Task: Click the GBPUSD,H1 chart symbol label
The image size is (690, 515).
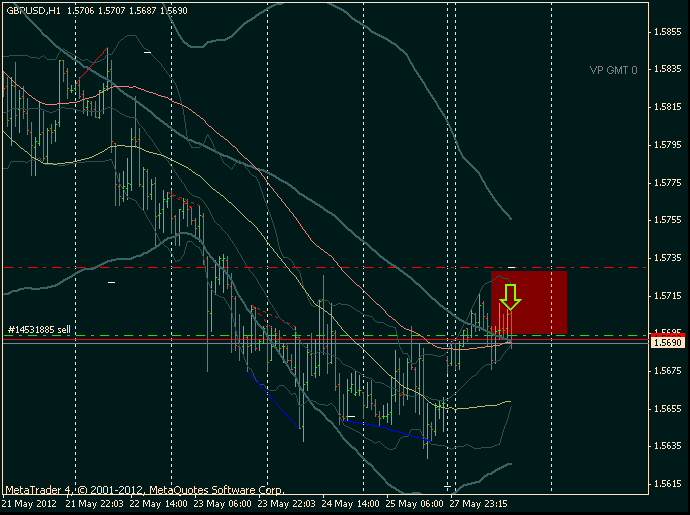Action: tap(33, 11)
